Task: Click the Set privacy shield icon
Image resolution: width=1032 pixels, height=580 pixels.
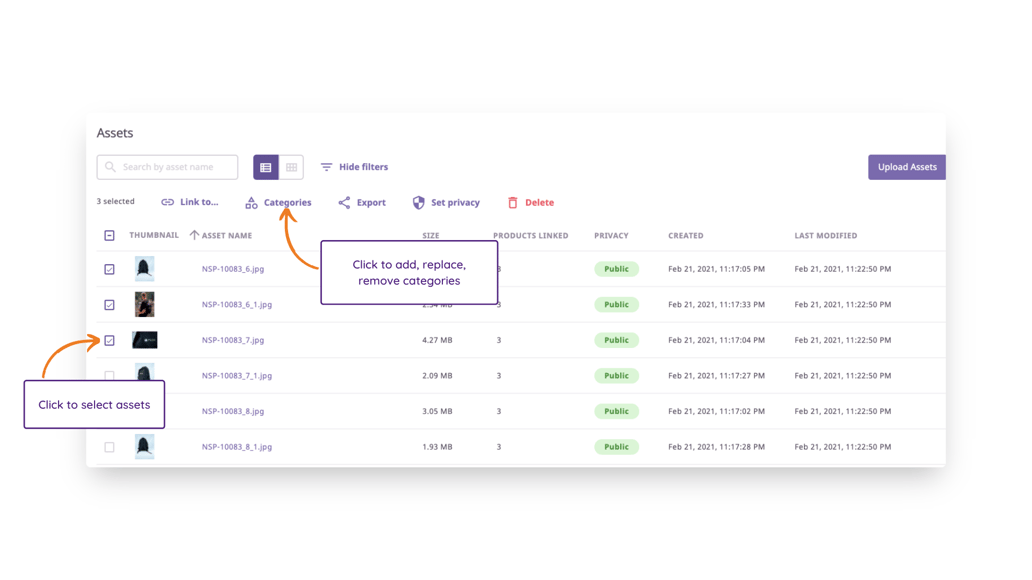Action: tap(419, 203)
